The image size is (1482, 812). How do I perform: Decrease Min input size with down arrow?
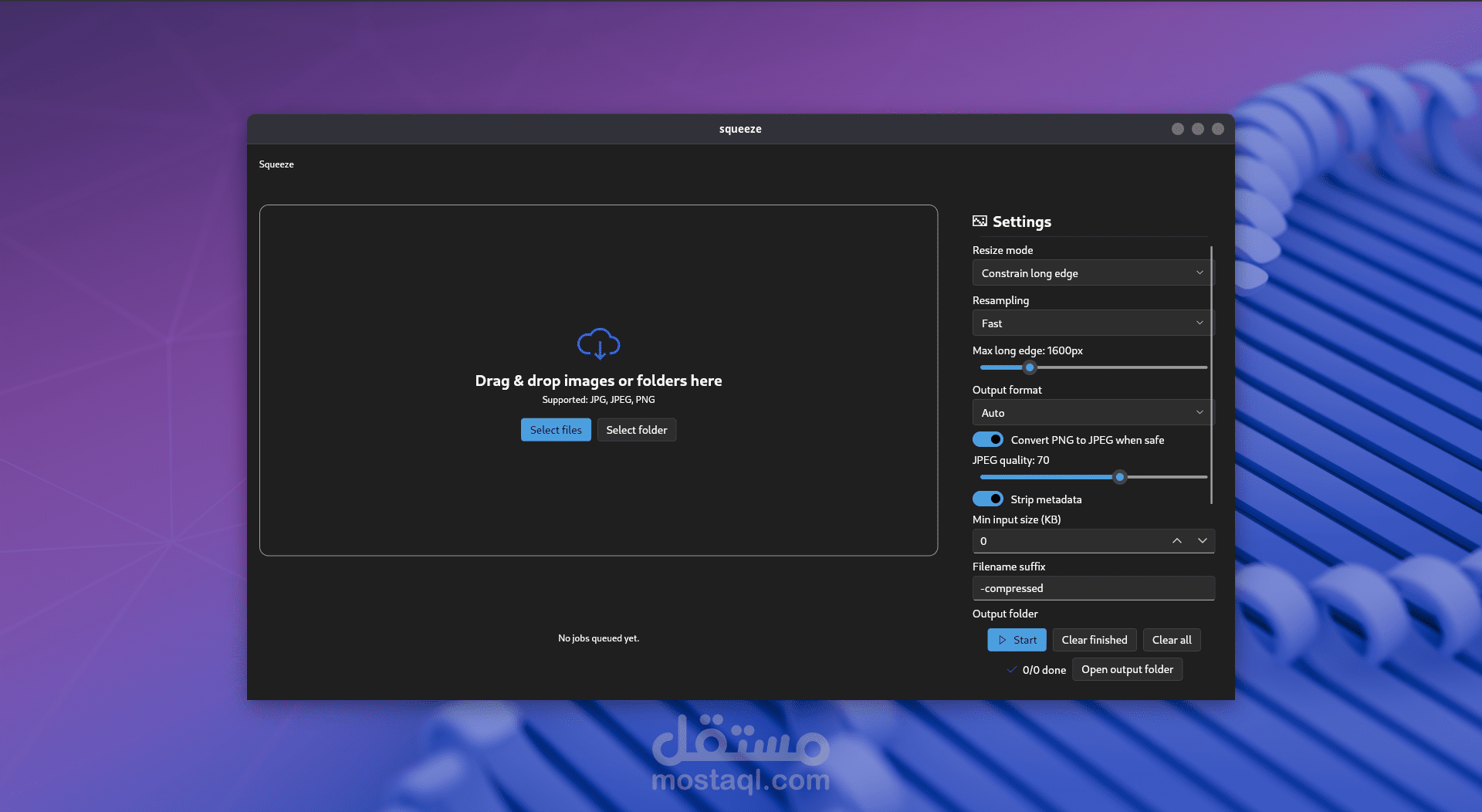click(x=1203, y=541)
